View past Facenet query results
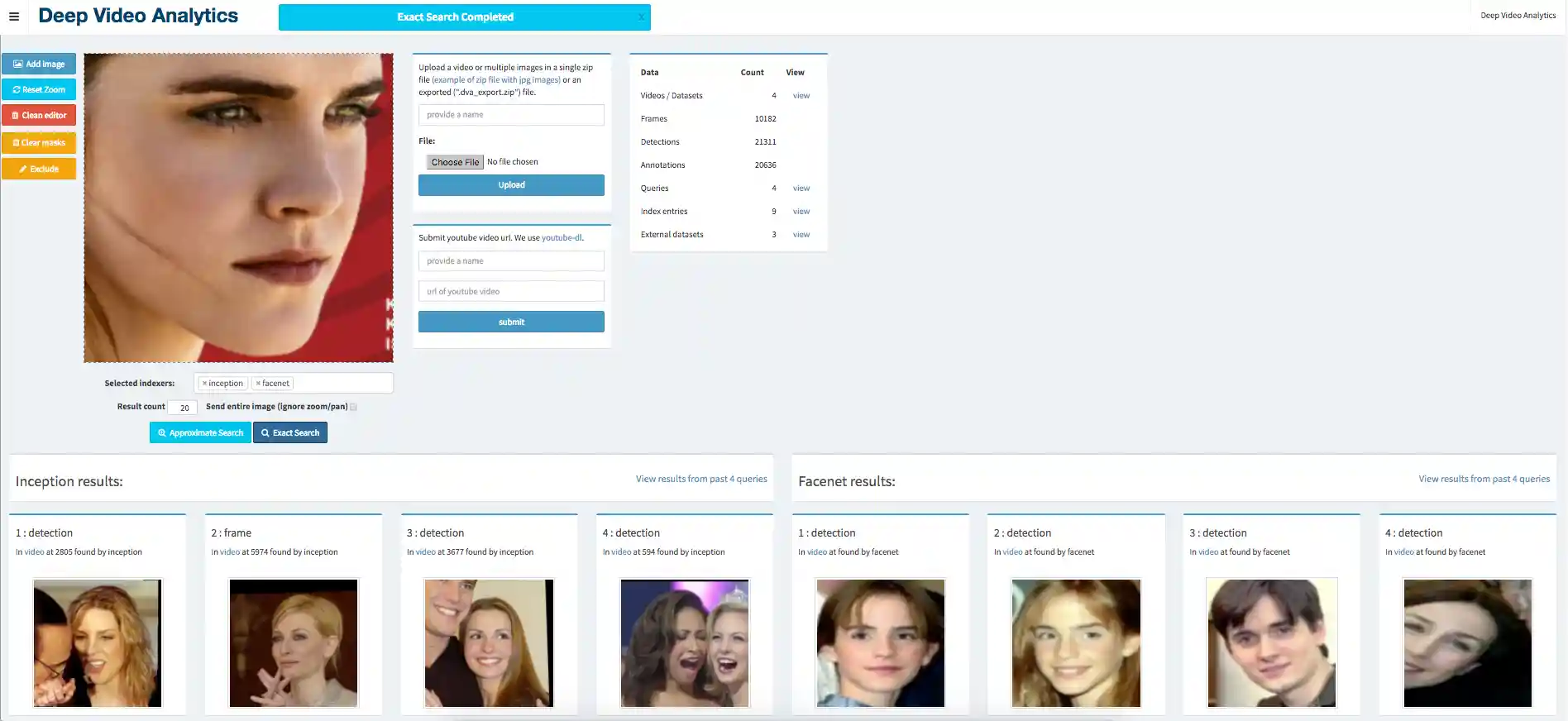1568x721 pixels. tap(1484, 479)
